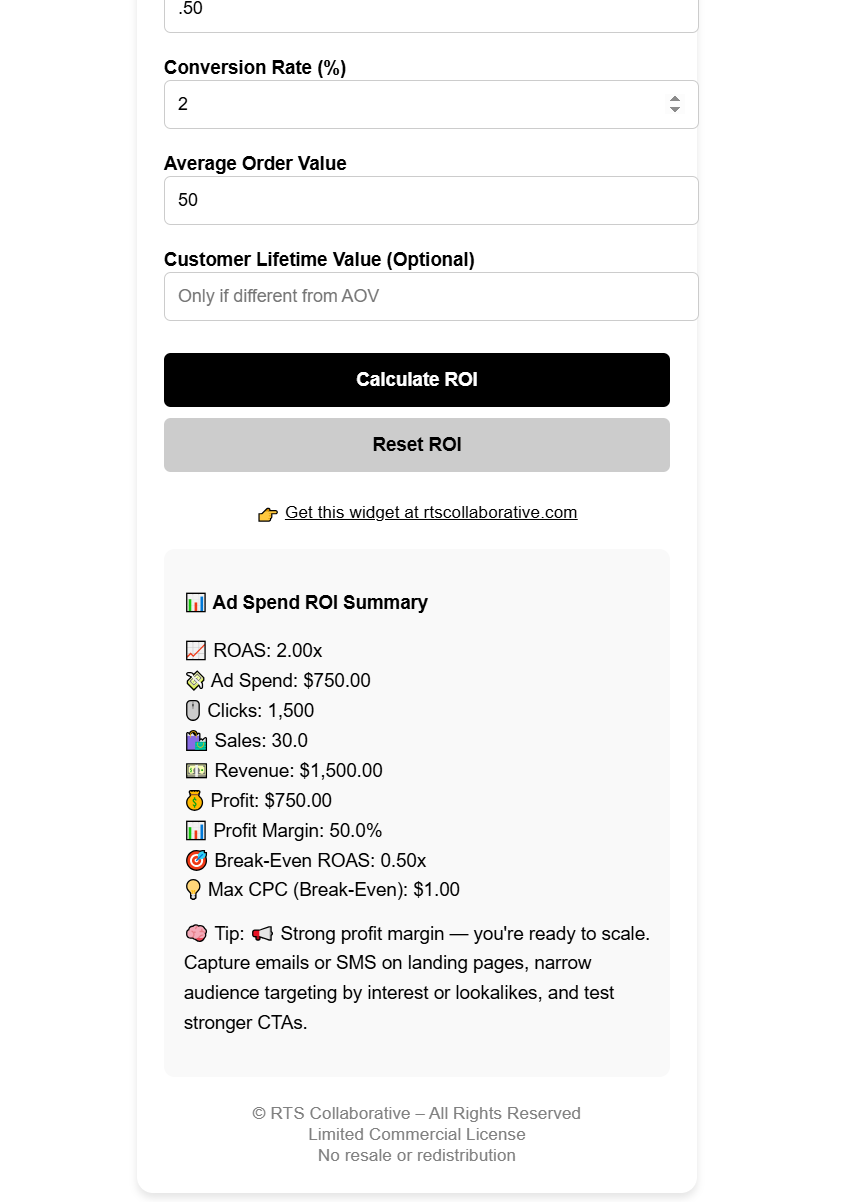The height and width of the screenshot is (1202, 848).
Task: Click the mouse icon next to Clicks
Action: [x=193, y=711]
